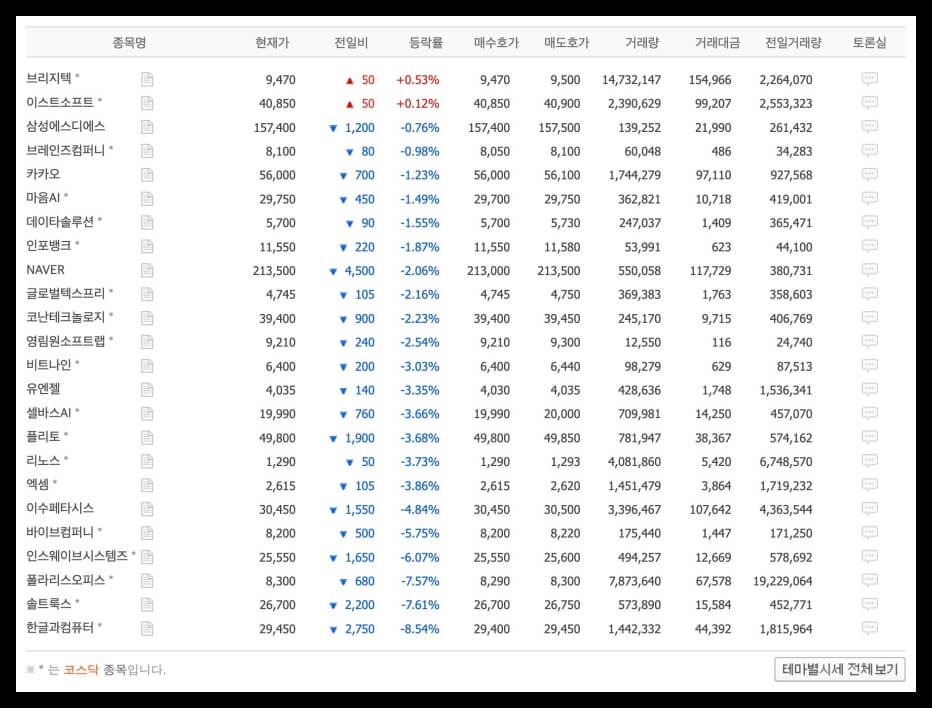Open the discussion room icon for 폴라리스오피스

tap(870, 580)
